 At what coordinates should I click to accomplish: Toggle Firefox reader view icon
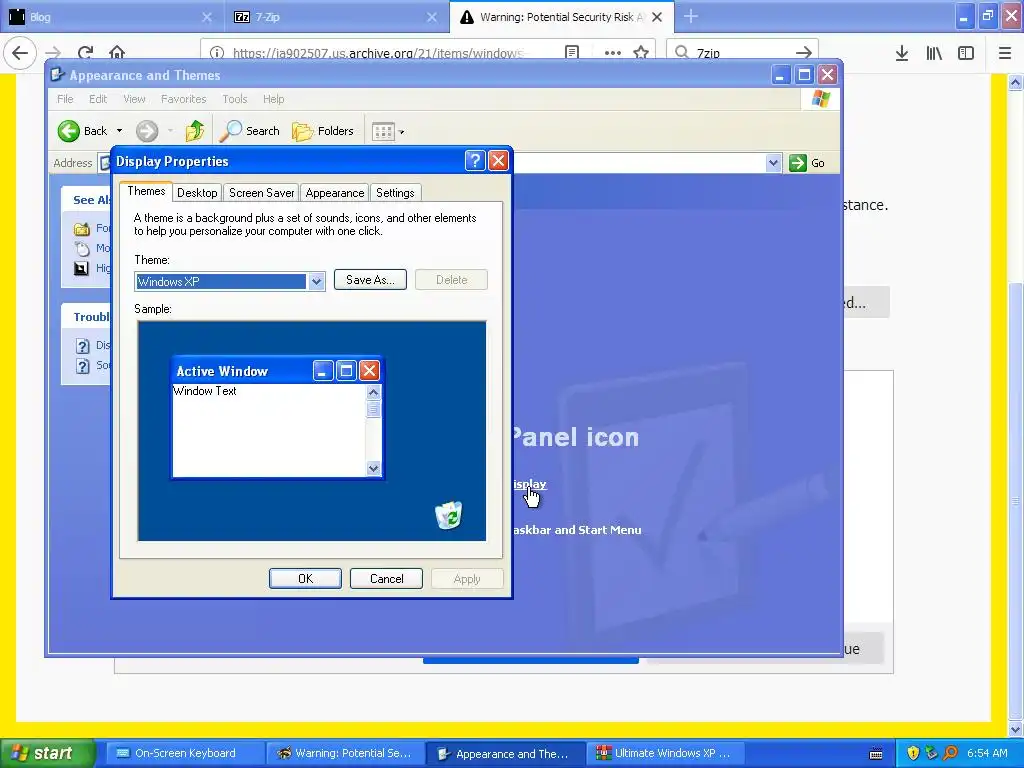click(571, 52)
